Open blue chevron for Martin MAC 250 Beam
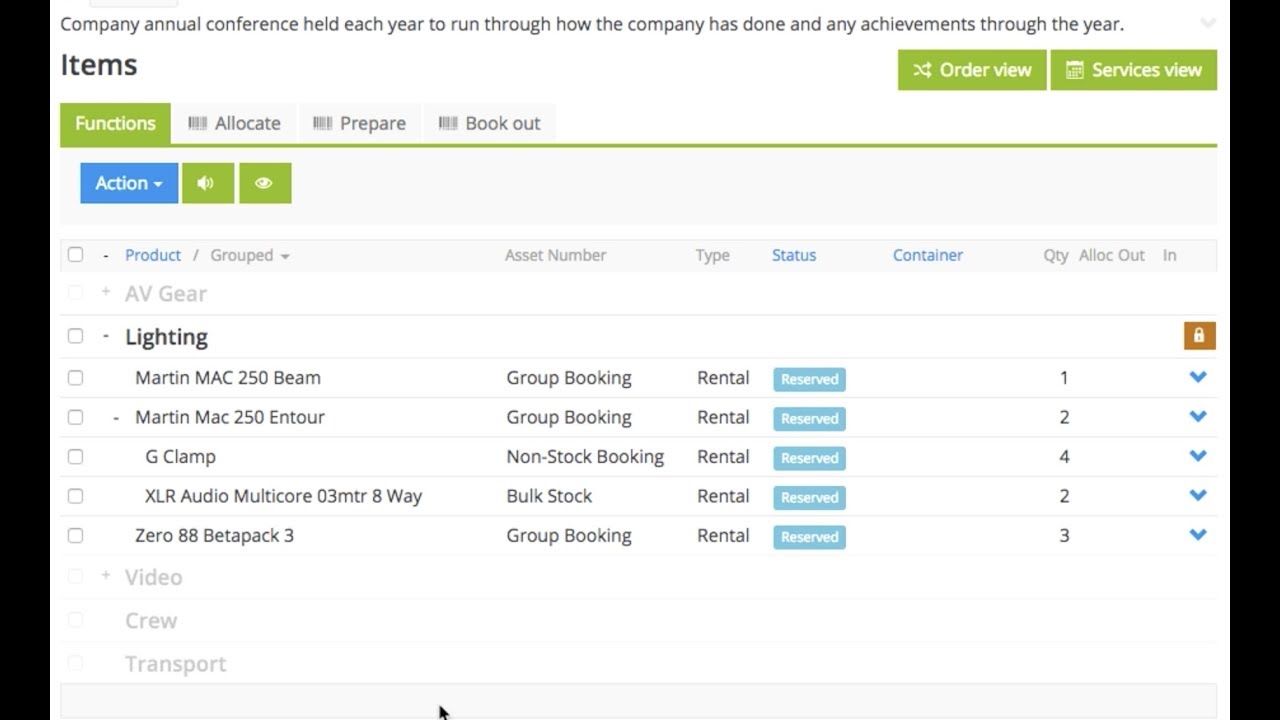Image resolution: width=1280 pixels, height=720 pixels. pyautogui.click(x=1198, y=377)
